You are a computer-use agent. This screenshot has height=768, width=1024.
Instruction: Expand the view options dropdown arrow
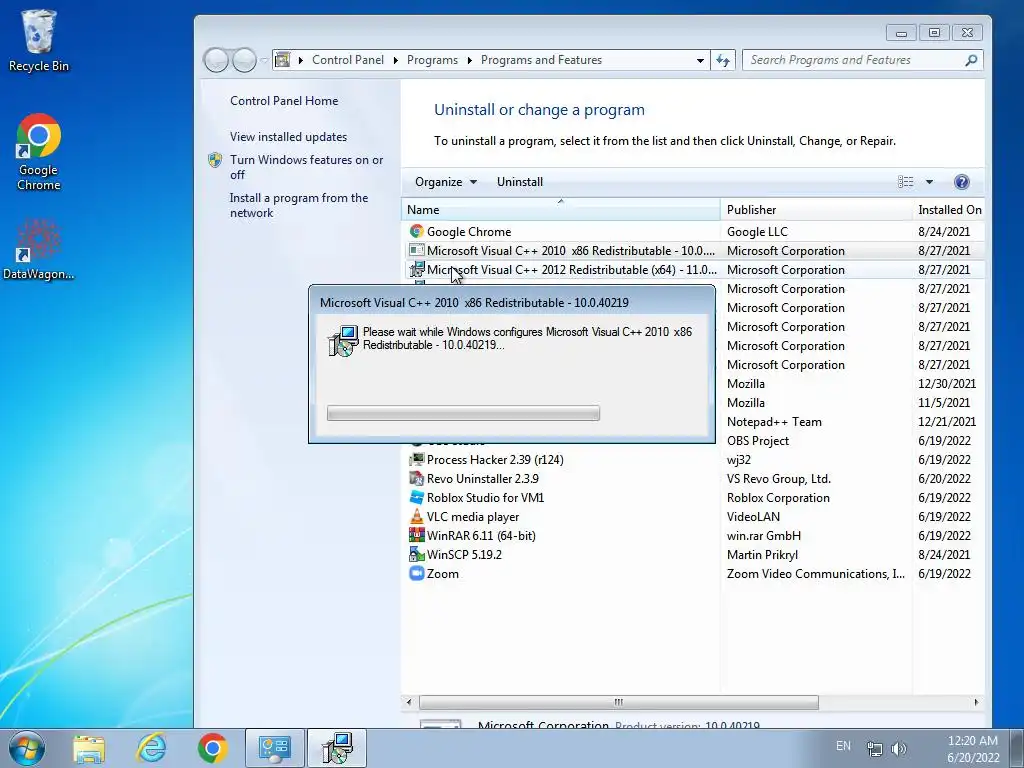click(929, 182)
